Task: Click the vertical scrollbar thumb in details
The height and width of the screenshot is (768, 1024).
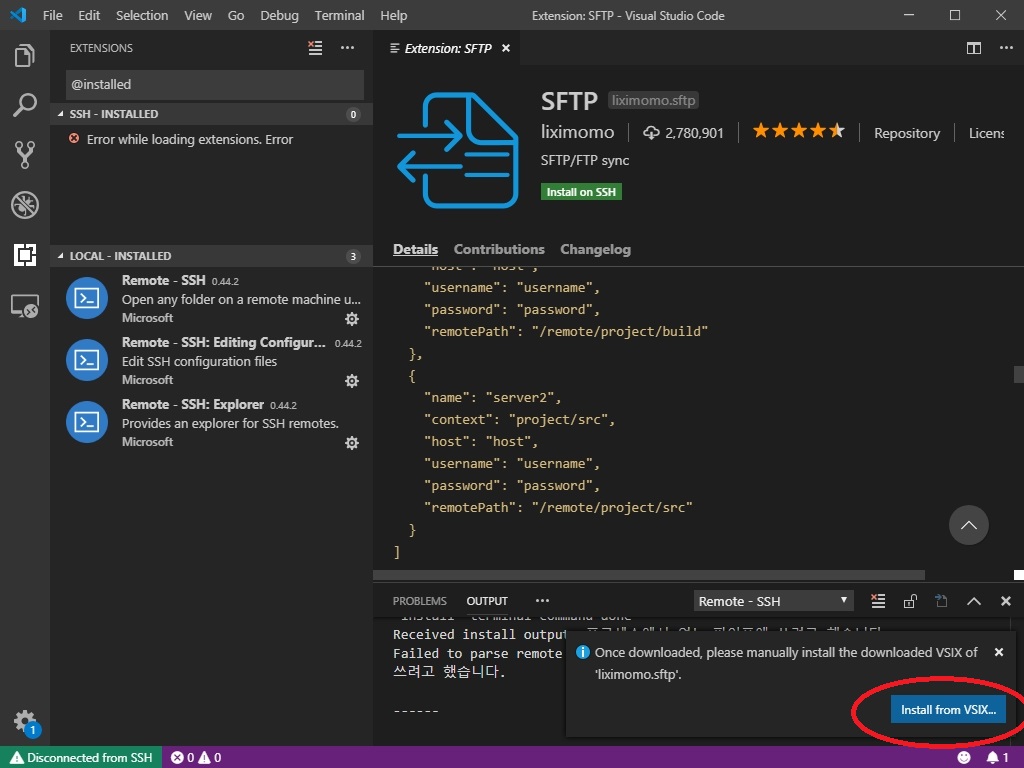Action: coord(1018,374)
